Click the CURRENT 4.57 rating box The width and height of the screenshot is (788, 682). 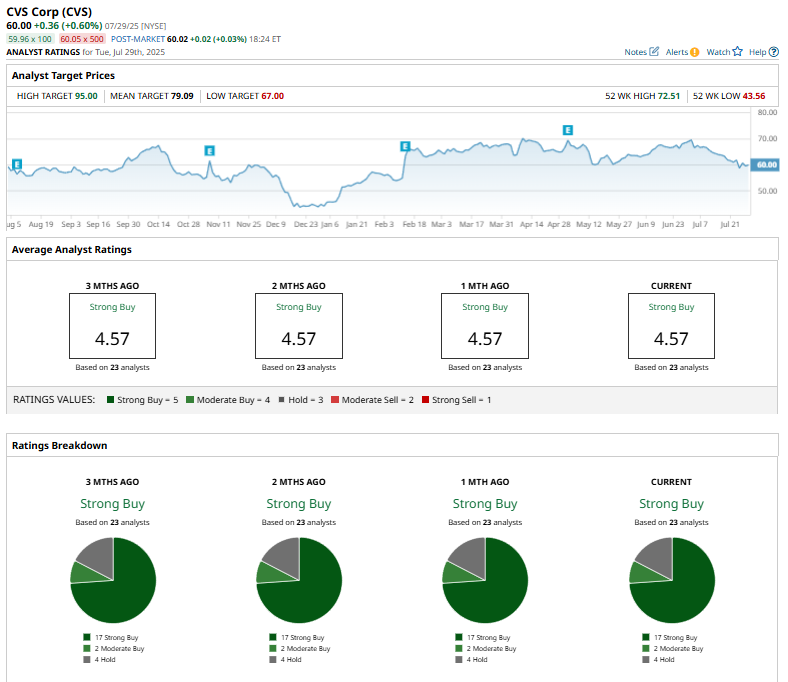click(671, 326)
